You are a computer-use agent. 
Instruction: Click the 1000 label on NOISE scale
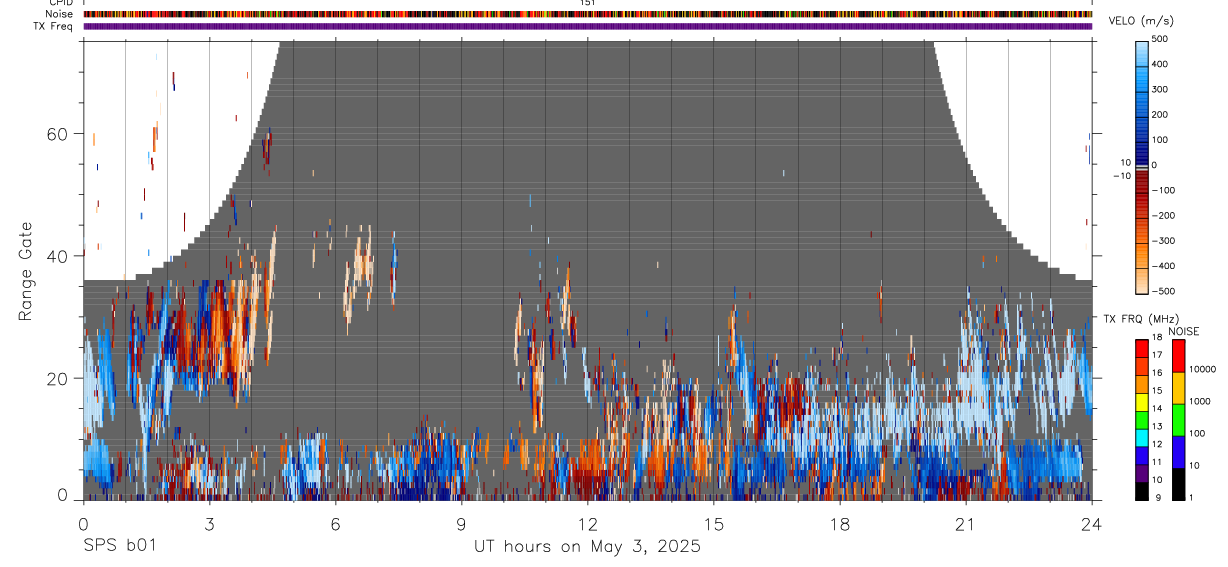point(1200,402)
